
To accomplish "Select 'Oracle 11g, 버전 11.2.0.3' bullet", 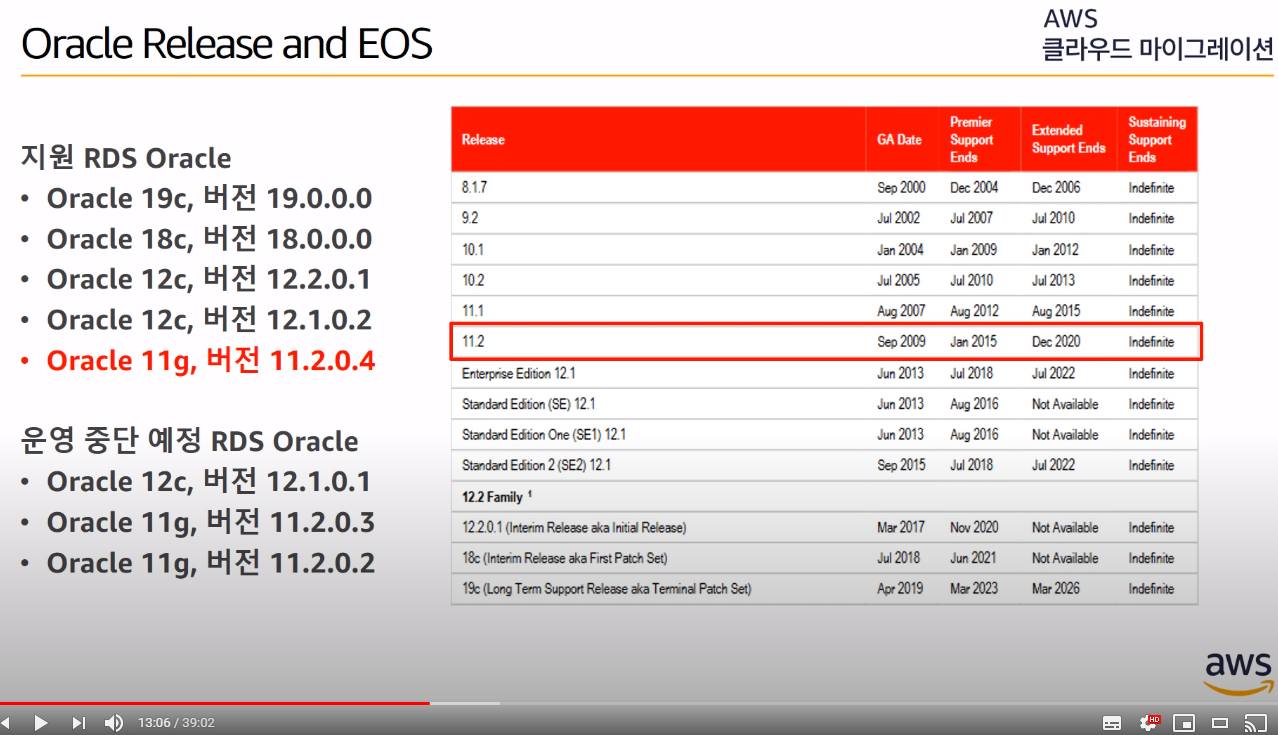I will click(x=210, y=522).
